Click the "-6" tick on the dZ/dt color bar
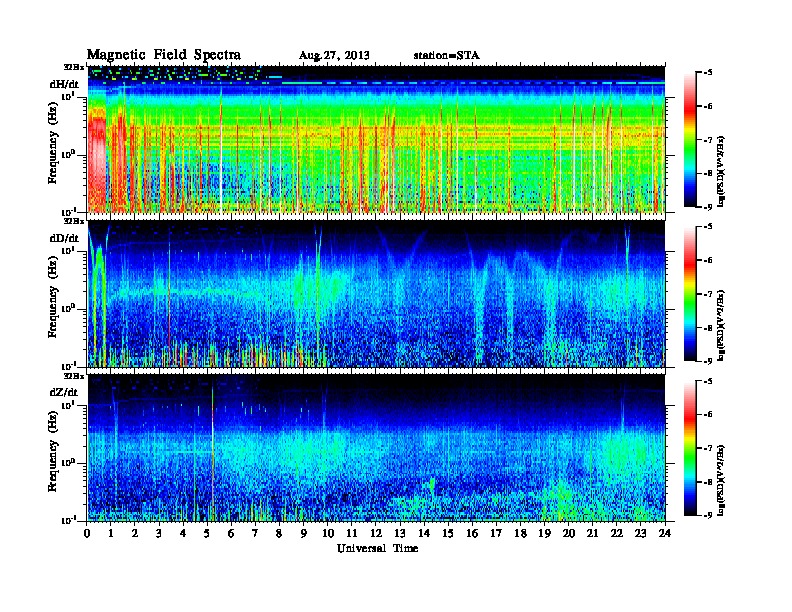Screen dimensions: 792x612 point(707,415)
